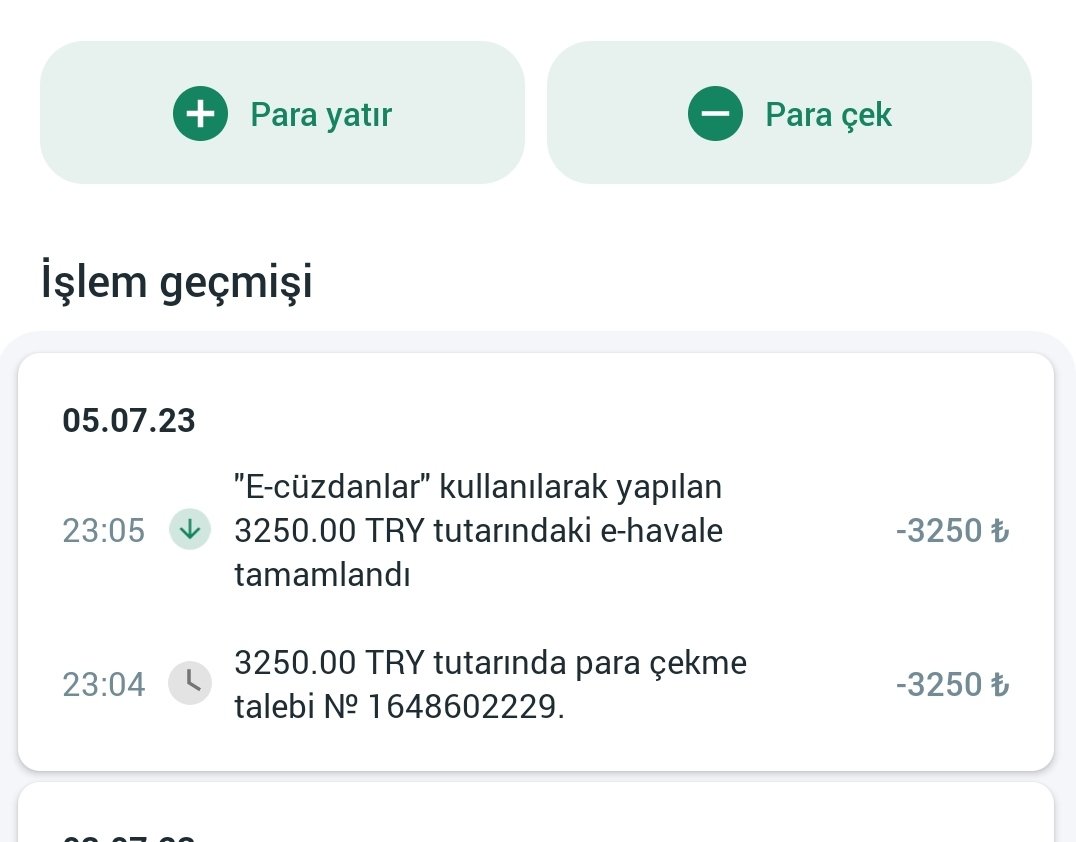The width and height of the screenshot is (1076, 842).
Task: Click "3250.00 TRY tutarında" in withdrawal request
Action: pos(401,662)
